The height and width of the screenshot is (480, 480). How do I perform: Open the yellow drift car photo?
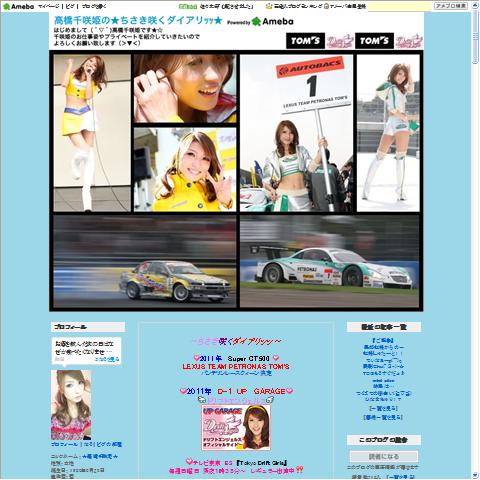(145, 261)
